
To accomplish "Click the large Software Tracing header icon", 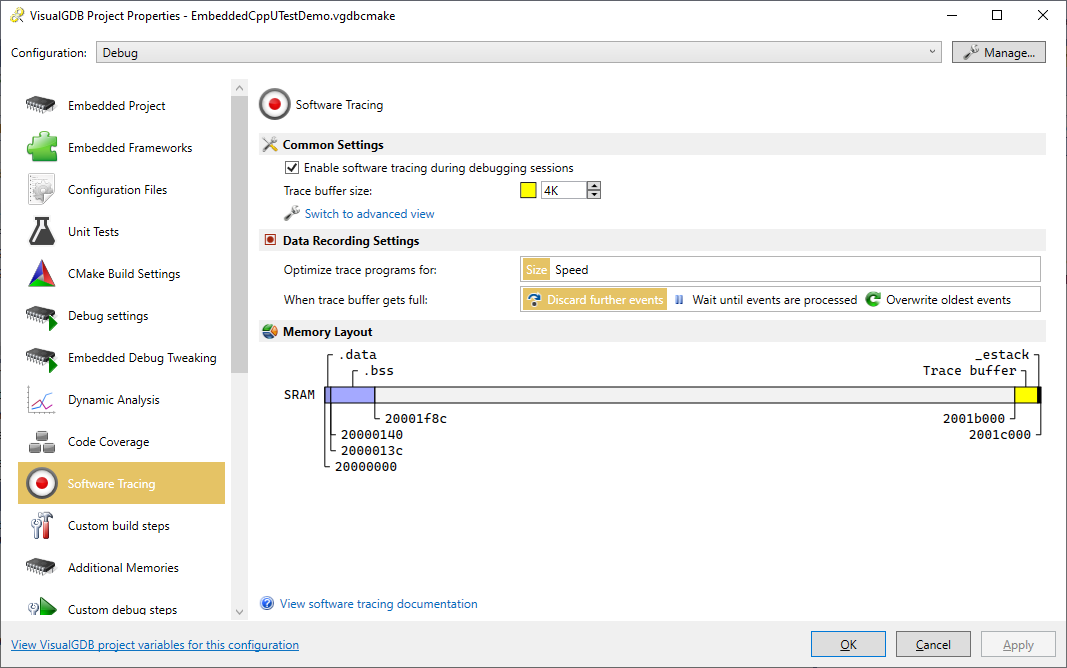I will click(x=274, y=105).
